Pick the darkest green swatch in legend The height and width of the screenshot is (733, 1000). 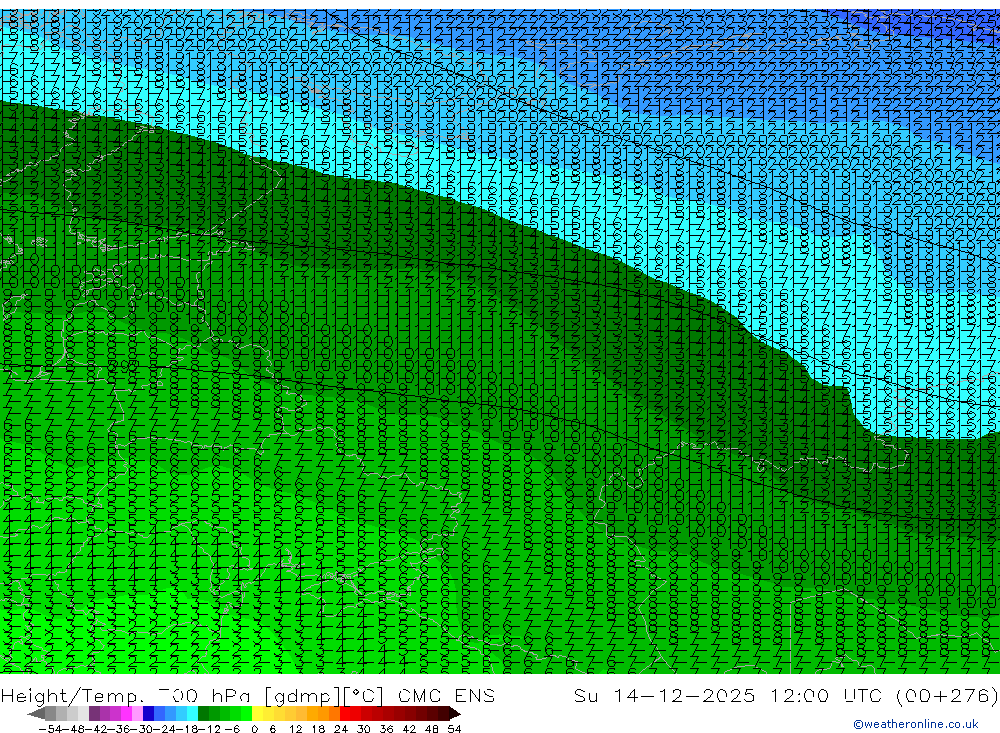203,713
